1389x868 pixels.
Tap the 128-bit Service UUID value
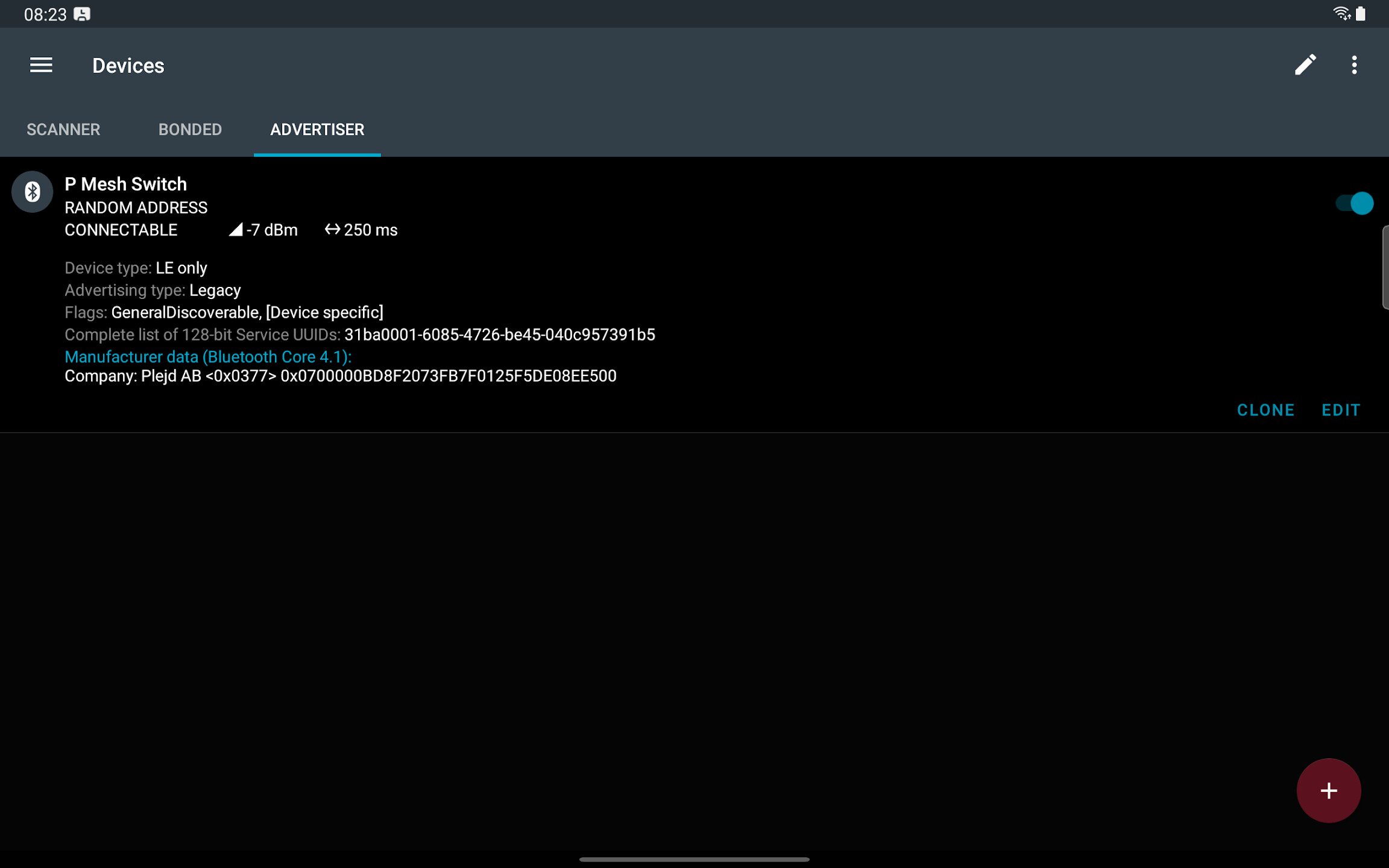pos(500,335)
